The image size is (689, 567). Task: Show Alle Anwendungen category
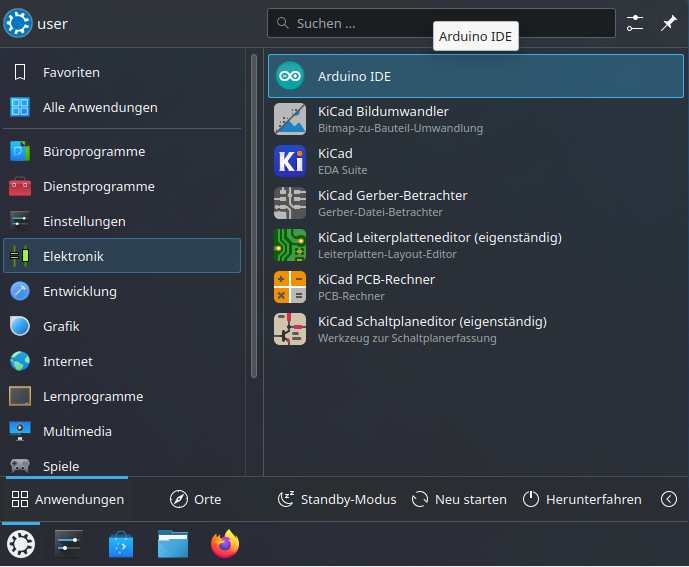tap(122, 107)
